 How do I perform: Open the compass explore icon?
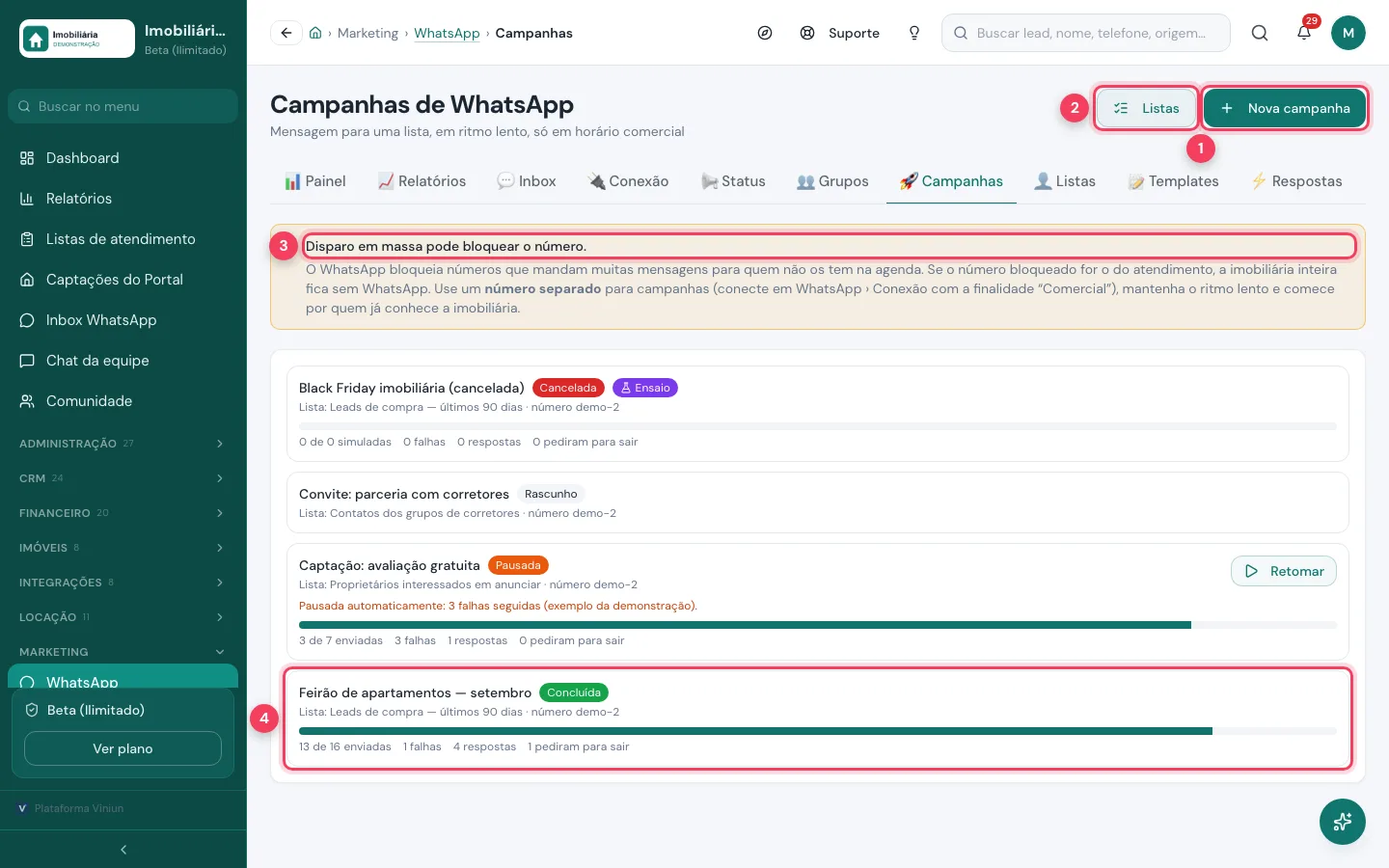point(765,33)
